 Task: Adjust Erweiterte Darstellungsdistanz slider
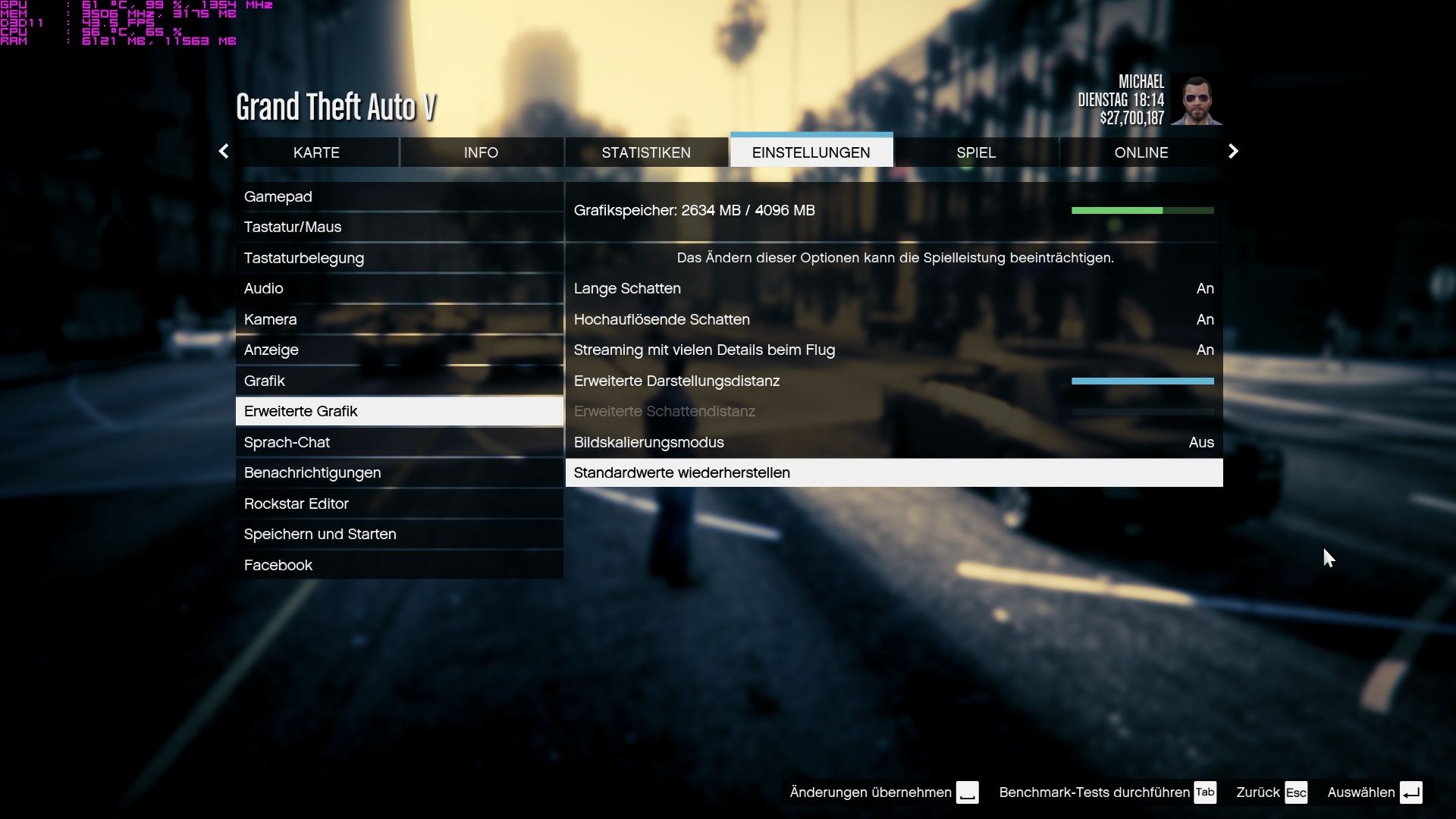point(1142,381)
